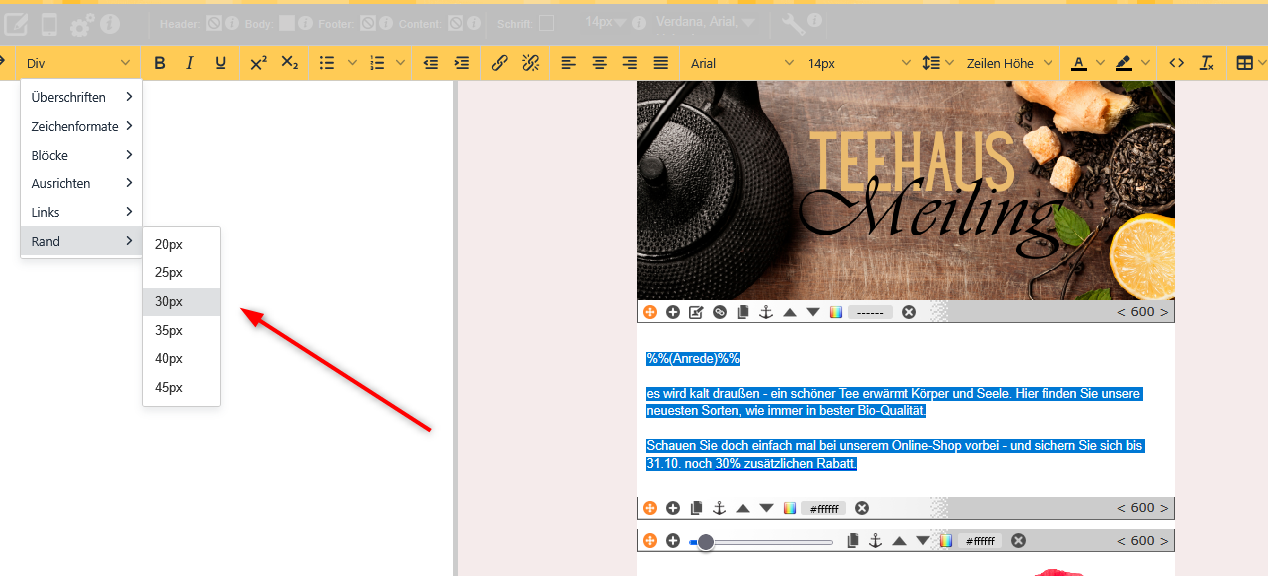Open the source code view icon

tap(1177, 63)
